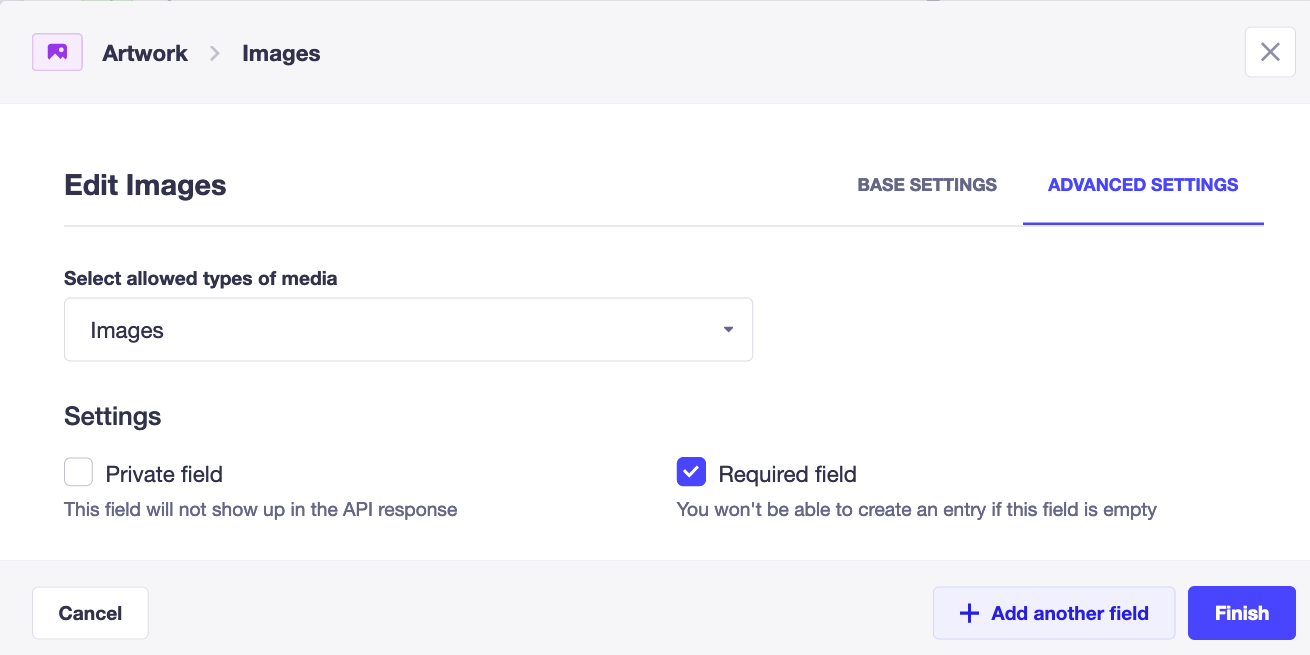
Task: Click the "Private field" label text
Action: [164, 474]
